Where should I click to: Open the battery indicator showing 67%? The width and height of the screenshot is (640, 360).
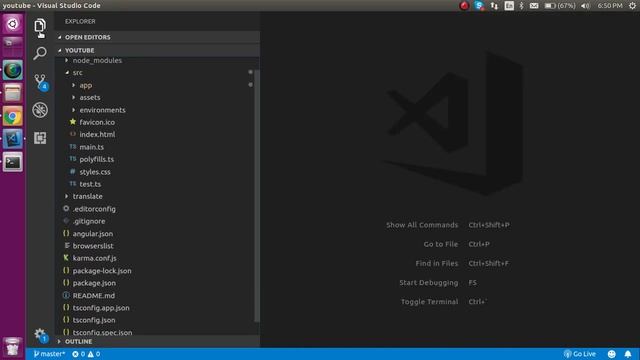560,6
